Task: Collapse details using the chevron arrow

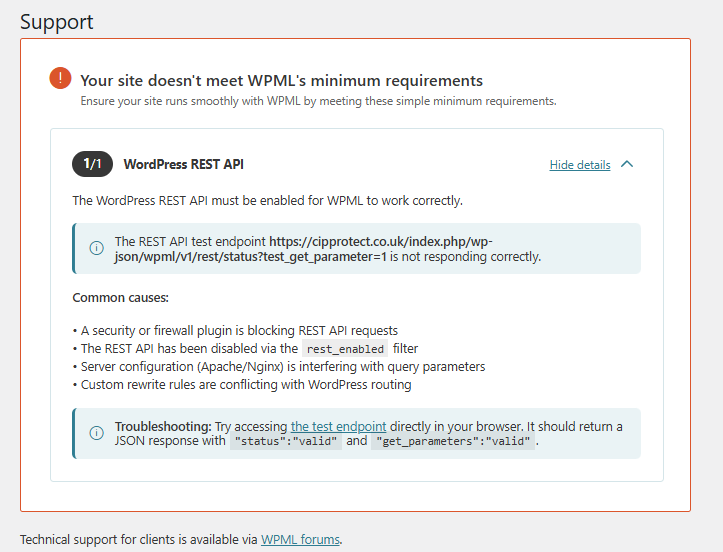Action: coord(627,164)
